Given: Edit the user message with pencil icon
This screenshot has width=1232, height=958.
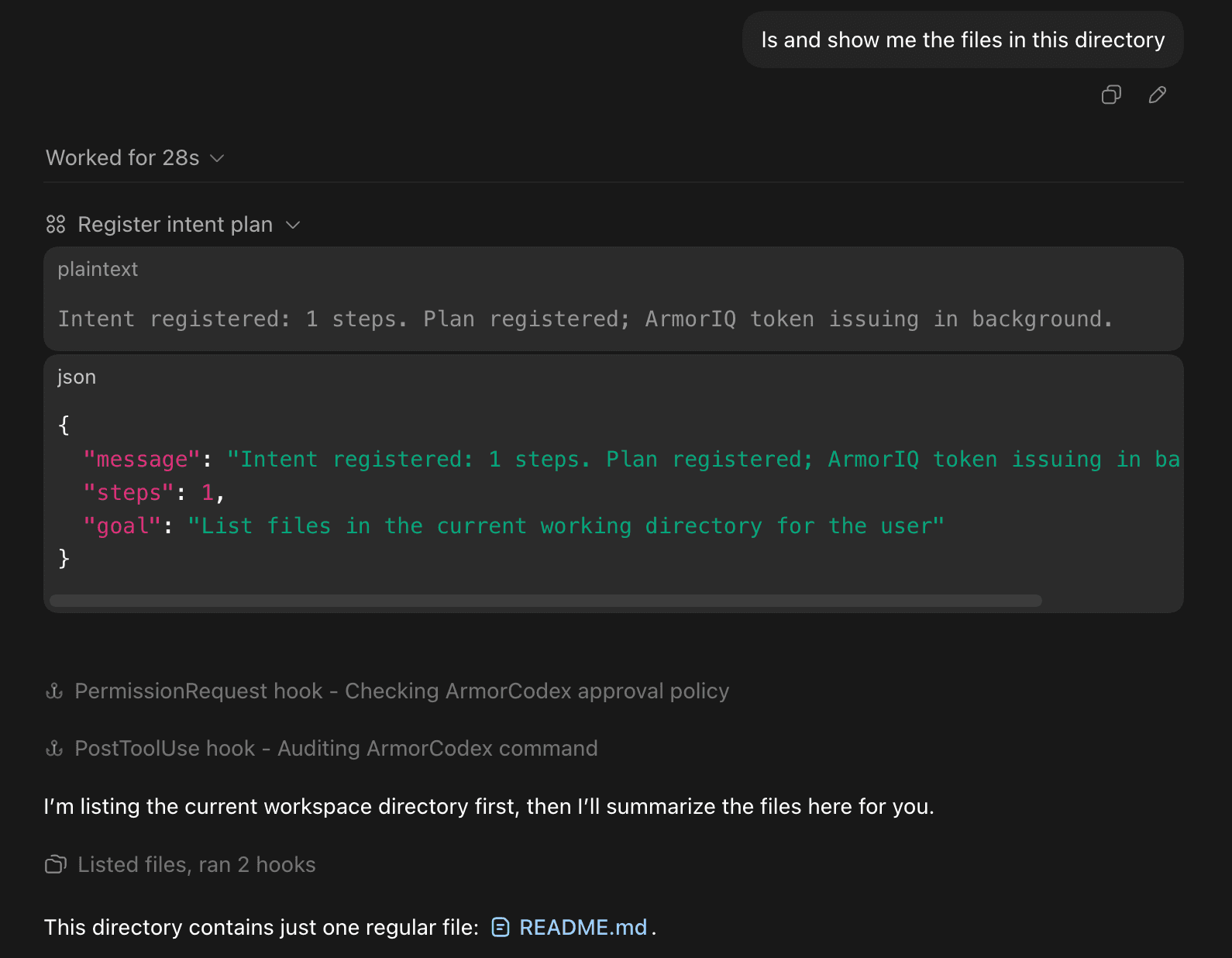Looking at the screenshot, I should 1158,95.
